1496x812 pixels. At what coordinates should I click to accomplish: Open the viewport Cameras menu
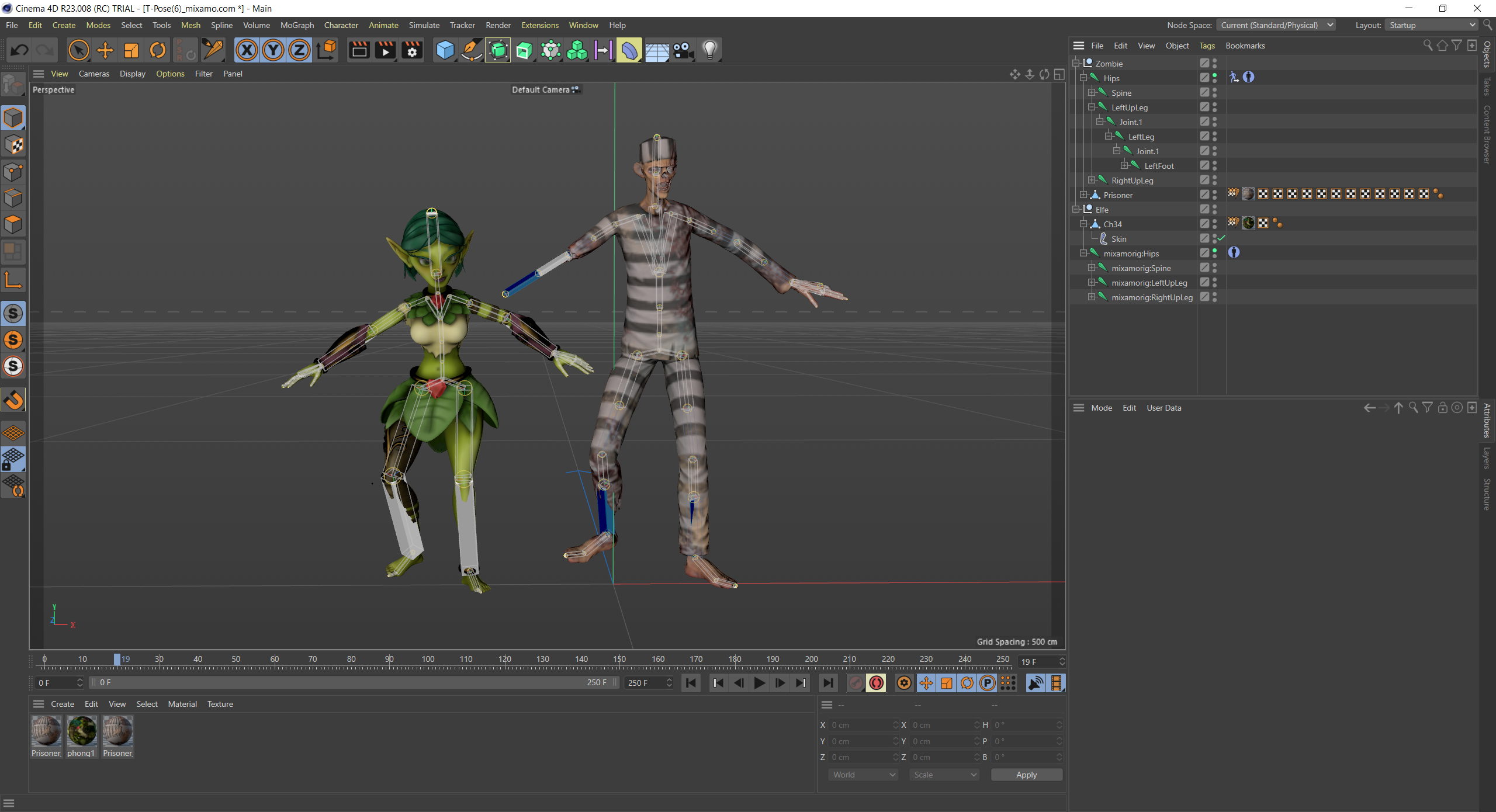click(93, 74)
